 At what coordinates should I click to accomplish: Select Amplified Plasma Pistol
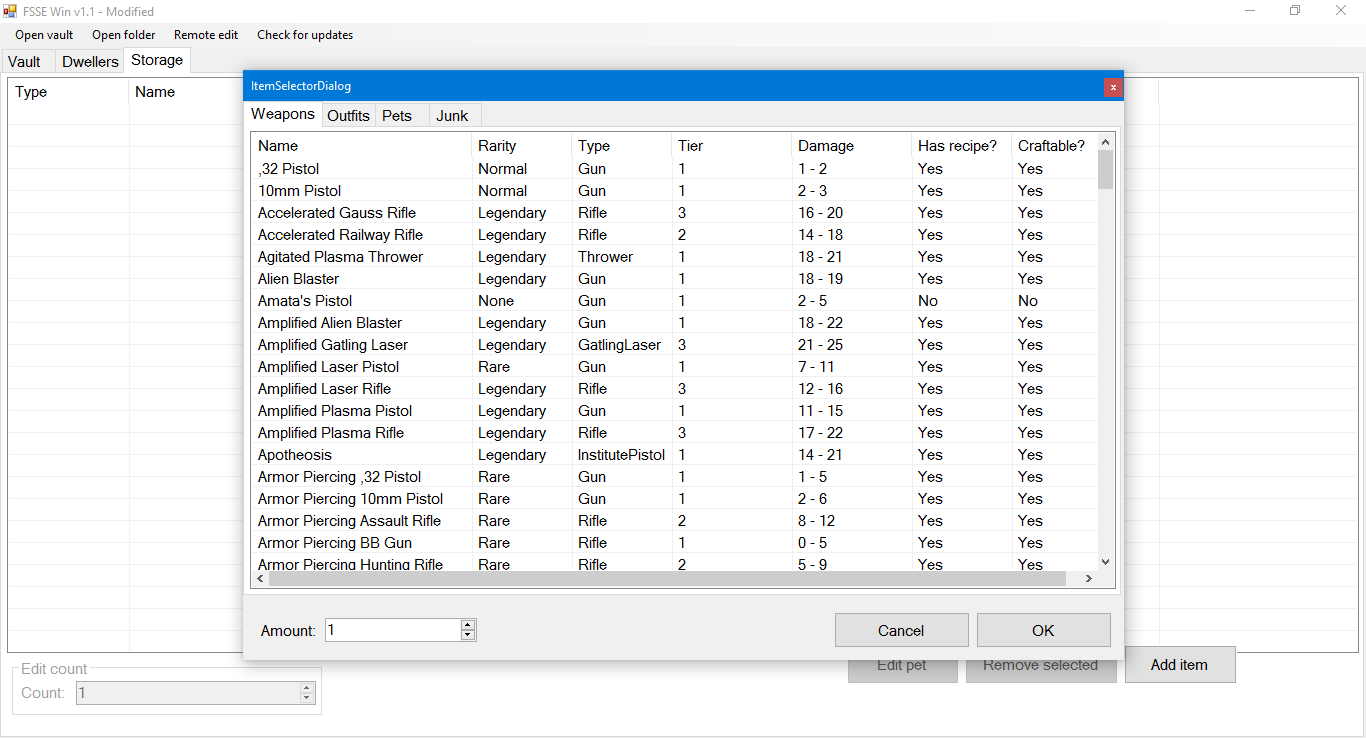[x=674, y=411]
